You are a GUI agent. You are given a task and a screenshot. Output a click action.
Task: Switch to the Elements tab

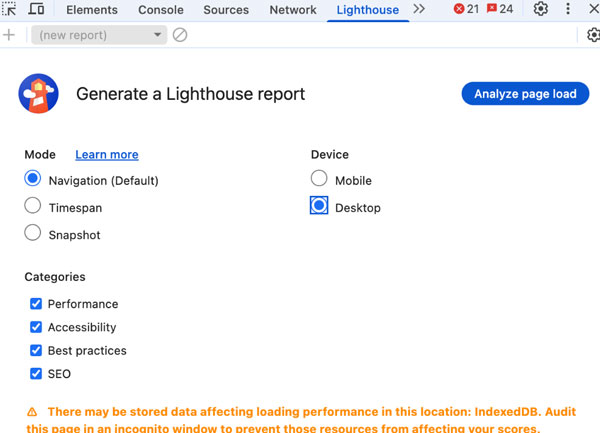pos(92,10)
